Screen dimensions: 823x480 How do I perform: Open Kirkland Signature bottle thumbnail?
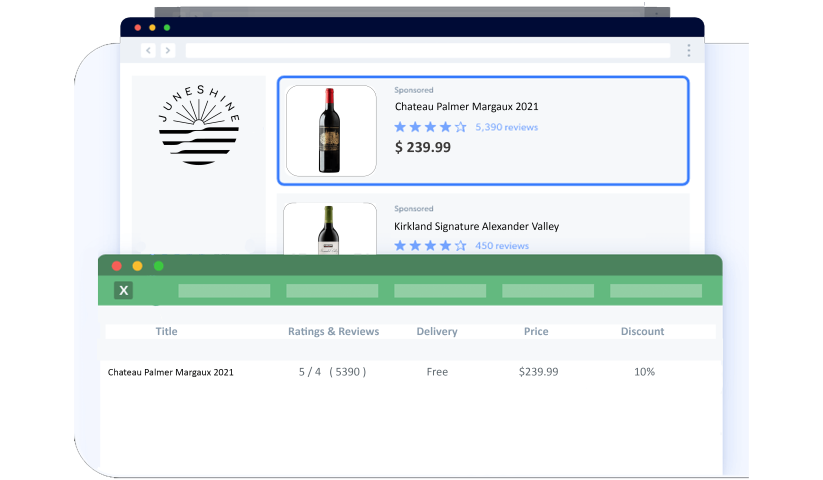[x=330, y=229]
